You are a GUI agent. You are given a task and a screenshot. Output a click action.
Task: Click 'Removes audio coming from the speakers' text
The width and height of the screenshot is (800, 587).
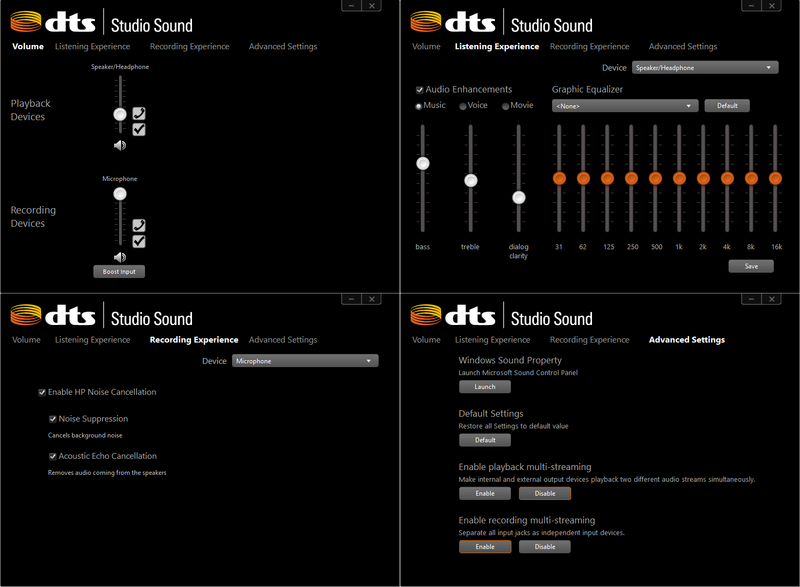[x=107, y=473]
